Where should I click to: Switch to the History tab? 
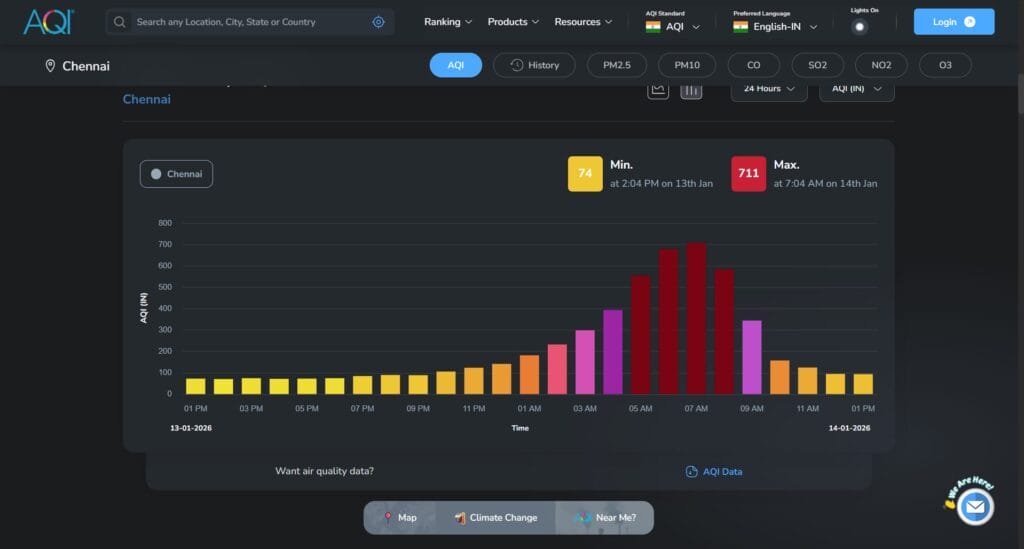[x=534, y=65]
